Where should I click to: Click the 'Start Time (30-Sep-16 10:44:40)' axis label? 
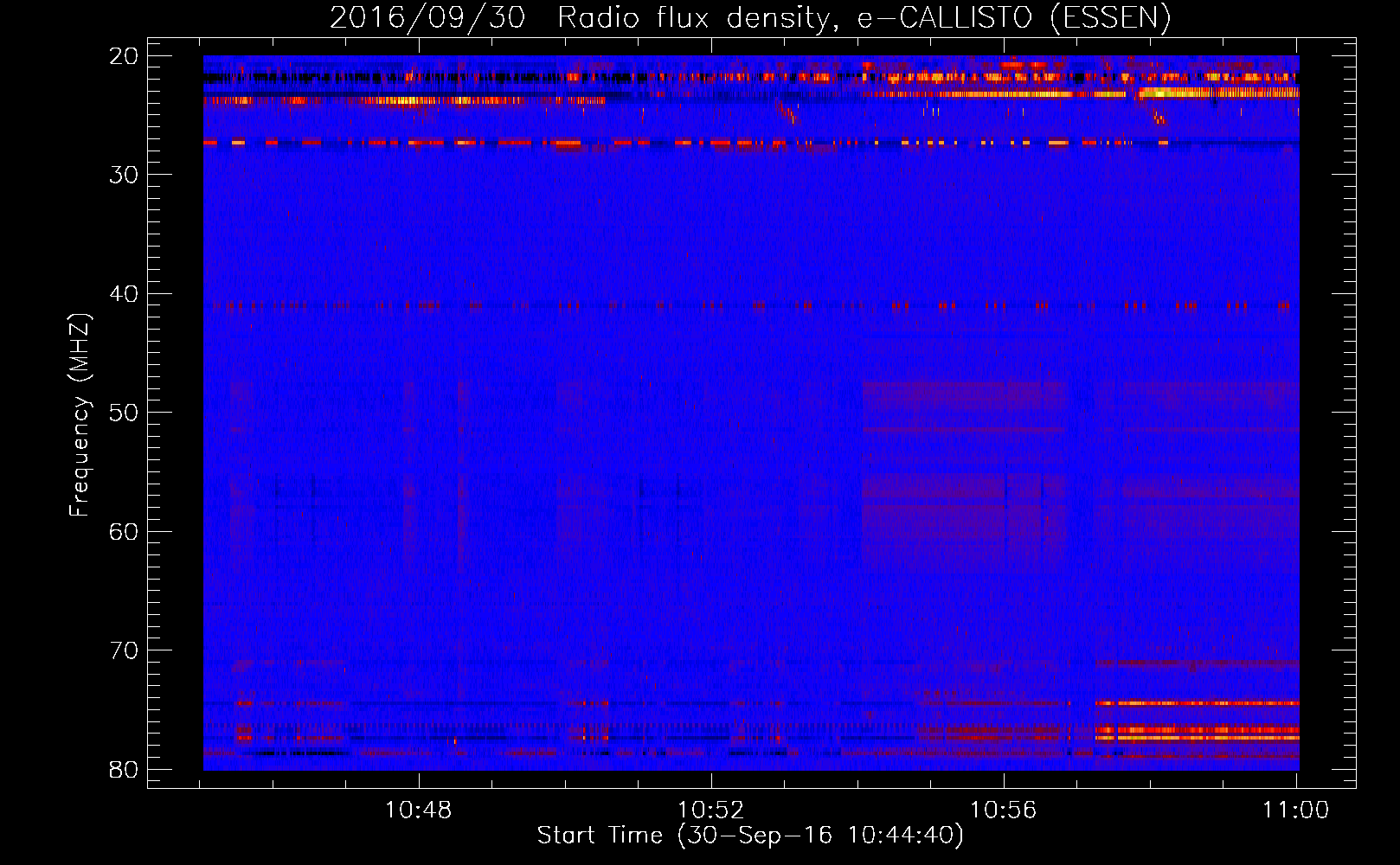coord(750,836)
